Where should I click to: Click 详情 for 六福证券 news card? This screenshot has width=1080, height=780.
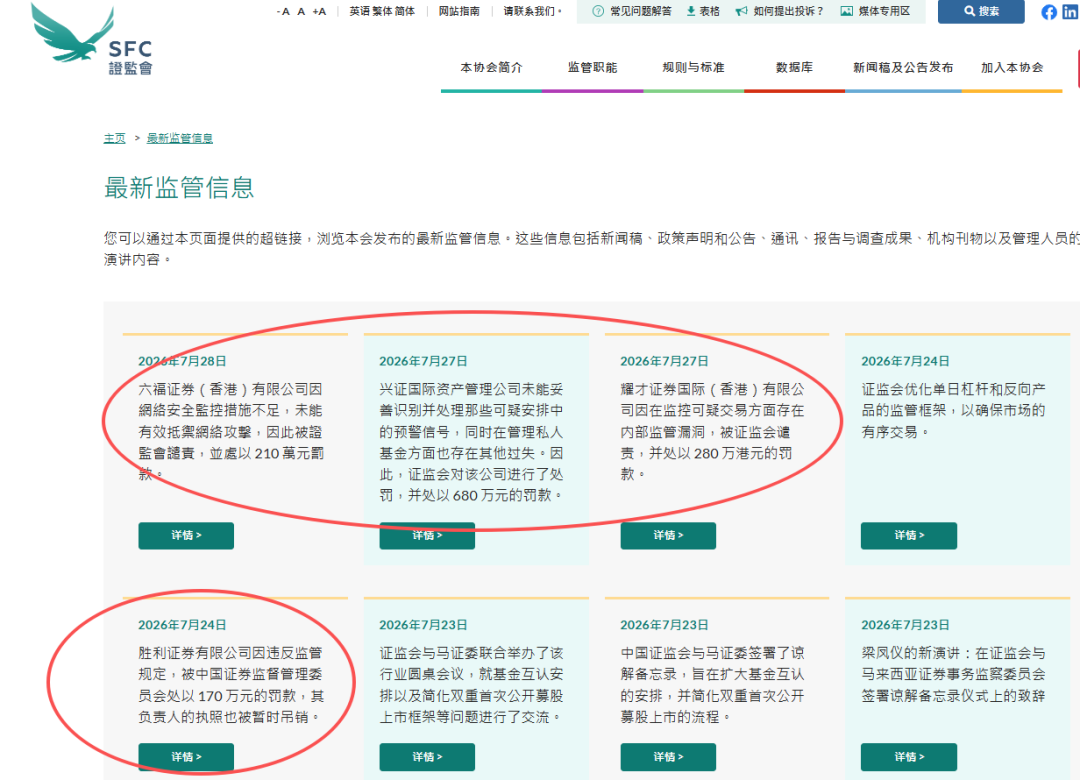(186, 535)
